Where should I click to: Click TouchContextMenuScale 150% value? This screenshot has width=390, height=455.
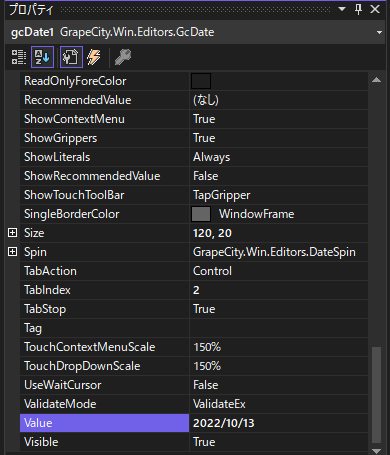(207, 347)
